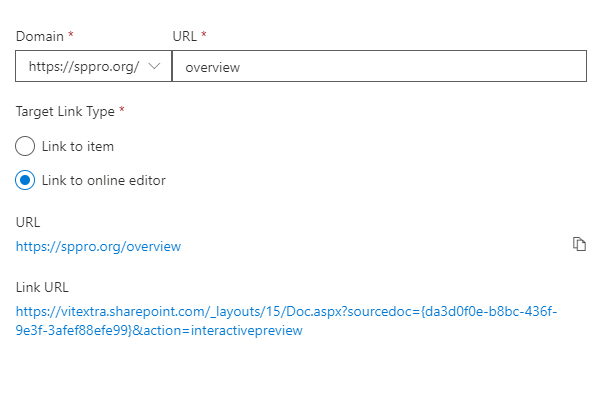The image size is (600, 400).
Task: Click the 'URL' label above the input
Action: (x=184, y=36)
